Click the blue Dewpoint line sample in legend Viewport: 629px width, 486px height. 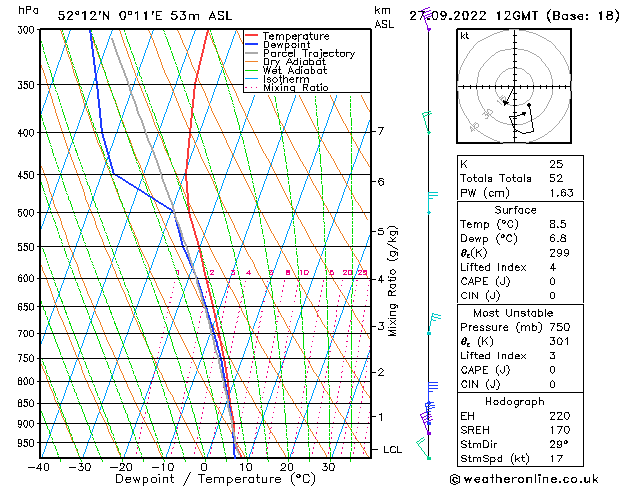tap(252, 44)
